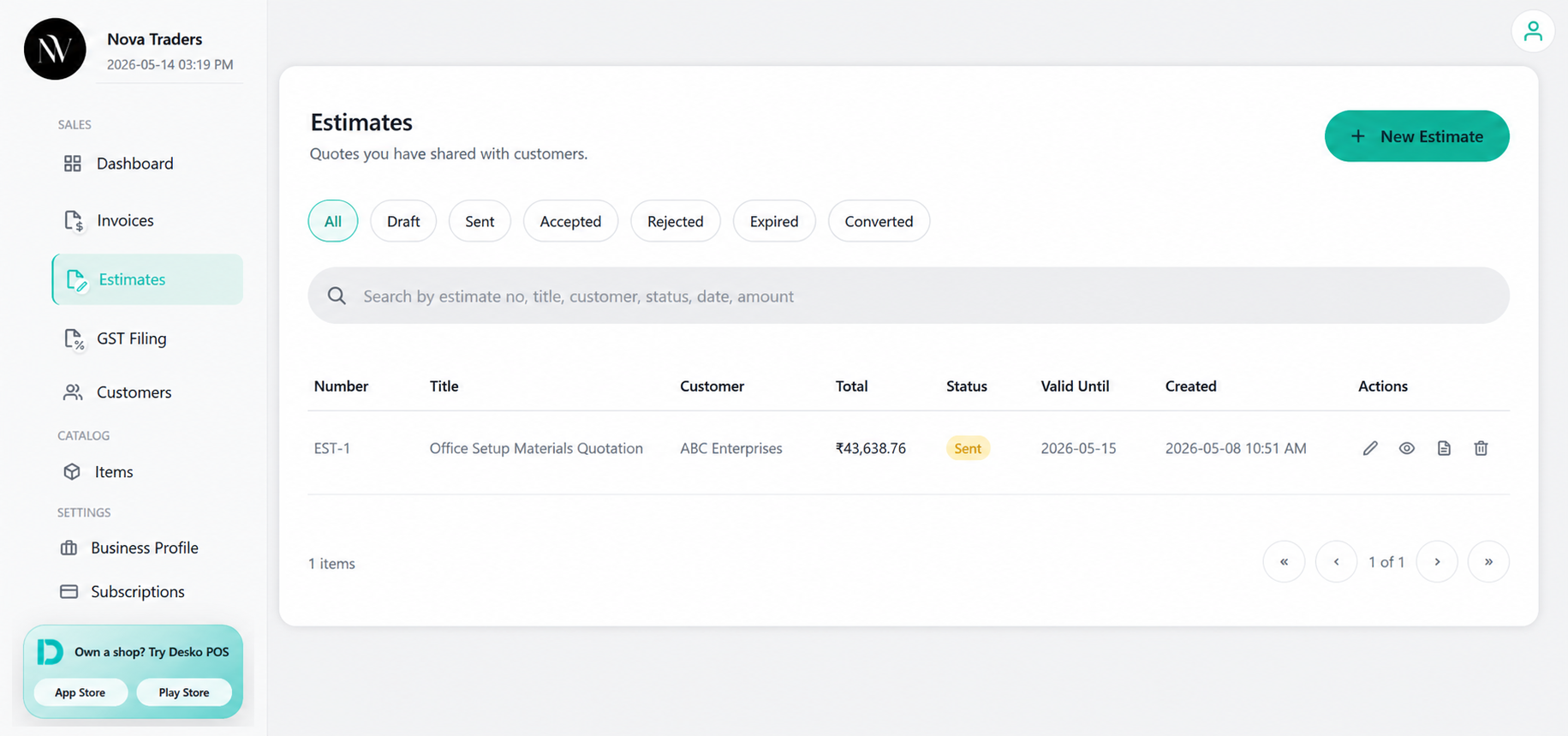Go to the next page of results

pyautogui.click(x=1437, y=561)
